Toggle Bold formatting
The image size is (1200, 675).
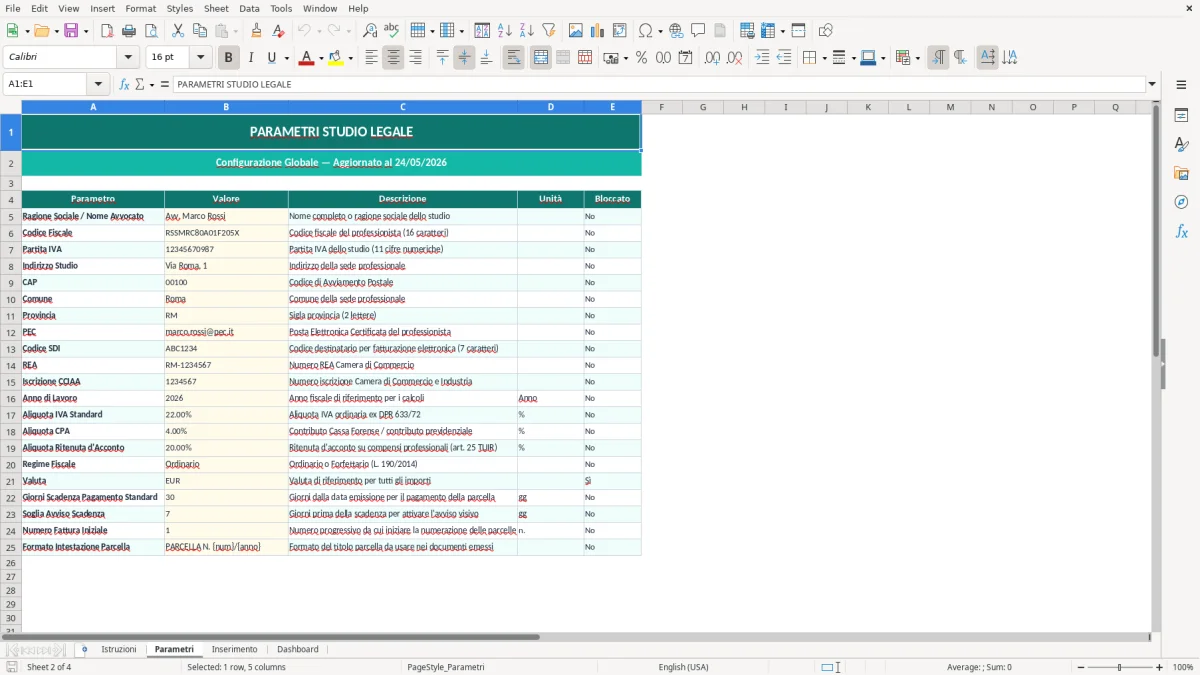click(228, 58)
